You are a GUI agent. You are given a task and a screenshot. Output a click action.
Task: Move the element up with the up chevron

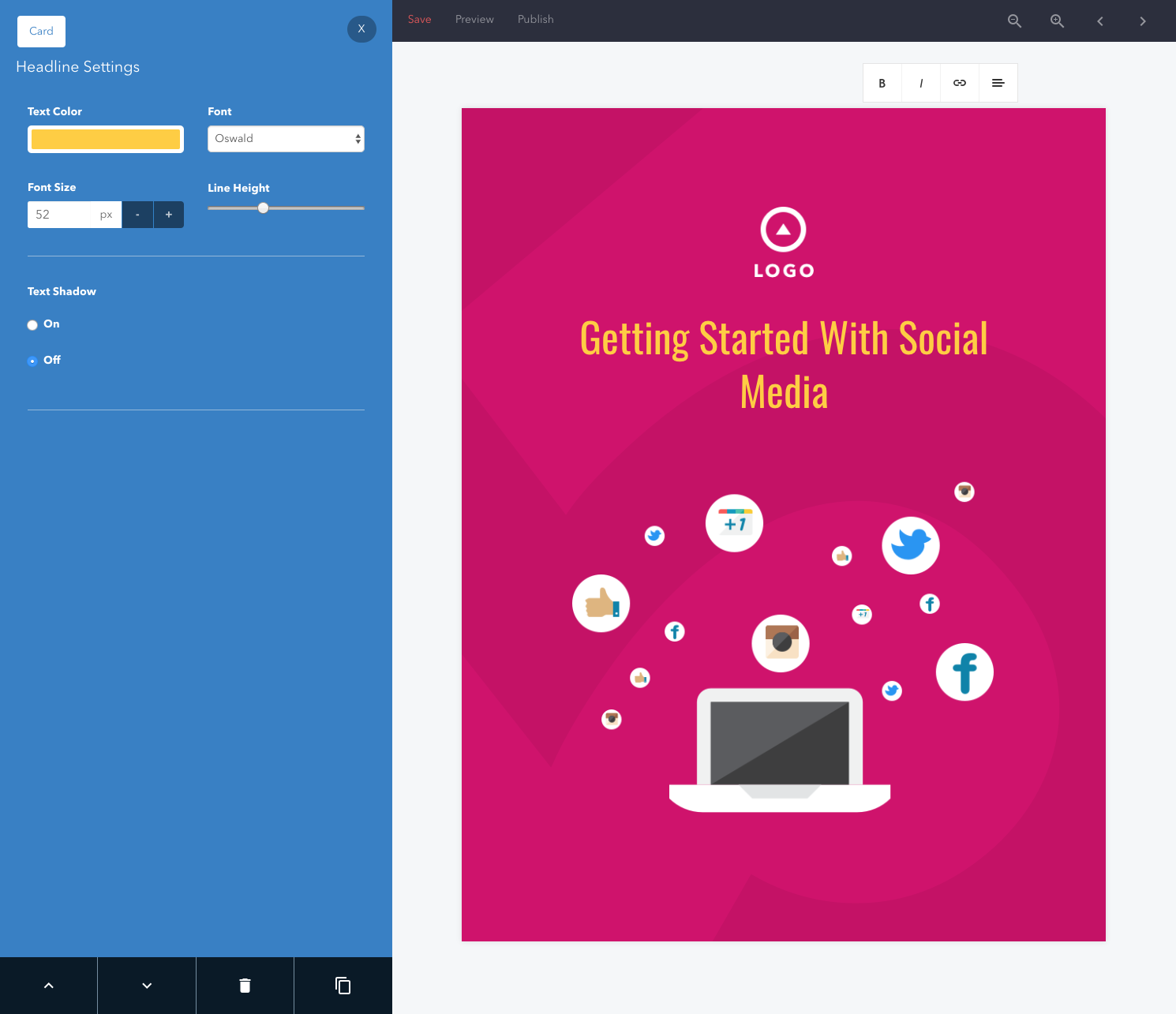[x=49, y=986]
